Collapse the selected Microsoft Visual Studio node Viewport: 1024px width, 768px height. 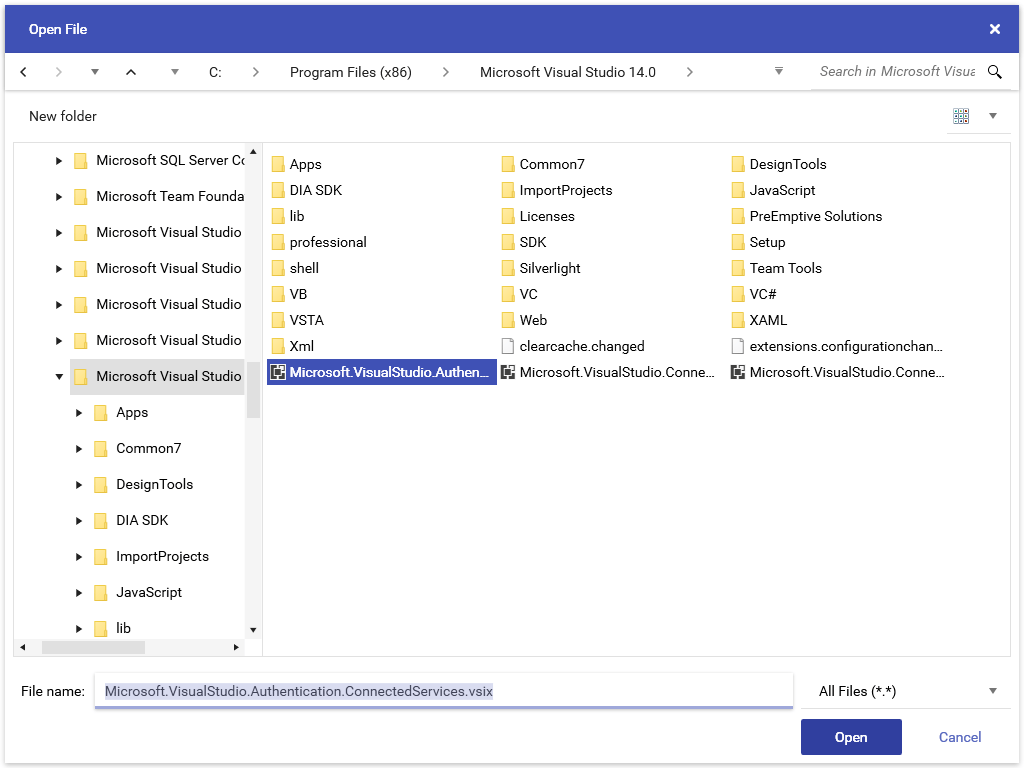point(59,376)
